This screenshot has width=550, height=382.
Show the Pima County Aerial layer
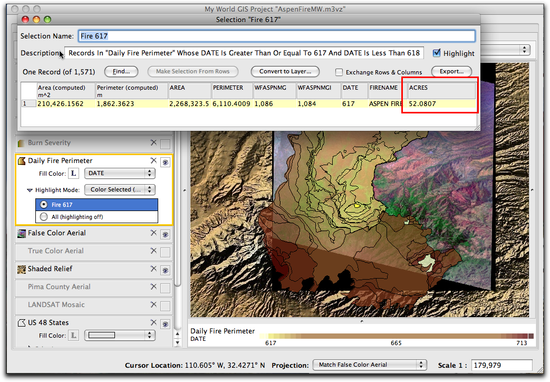[x=165, y=288]
